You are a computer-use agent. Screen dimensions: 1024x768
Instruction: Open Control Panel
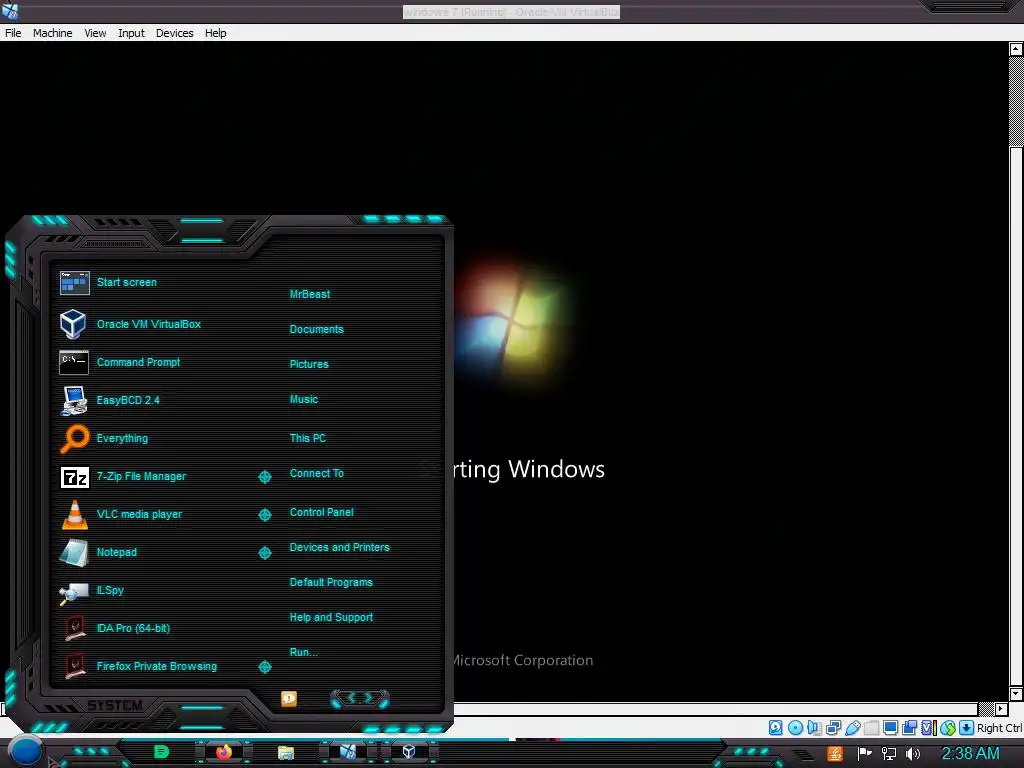point(321,513)
